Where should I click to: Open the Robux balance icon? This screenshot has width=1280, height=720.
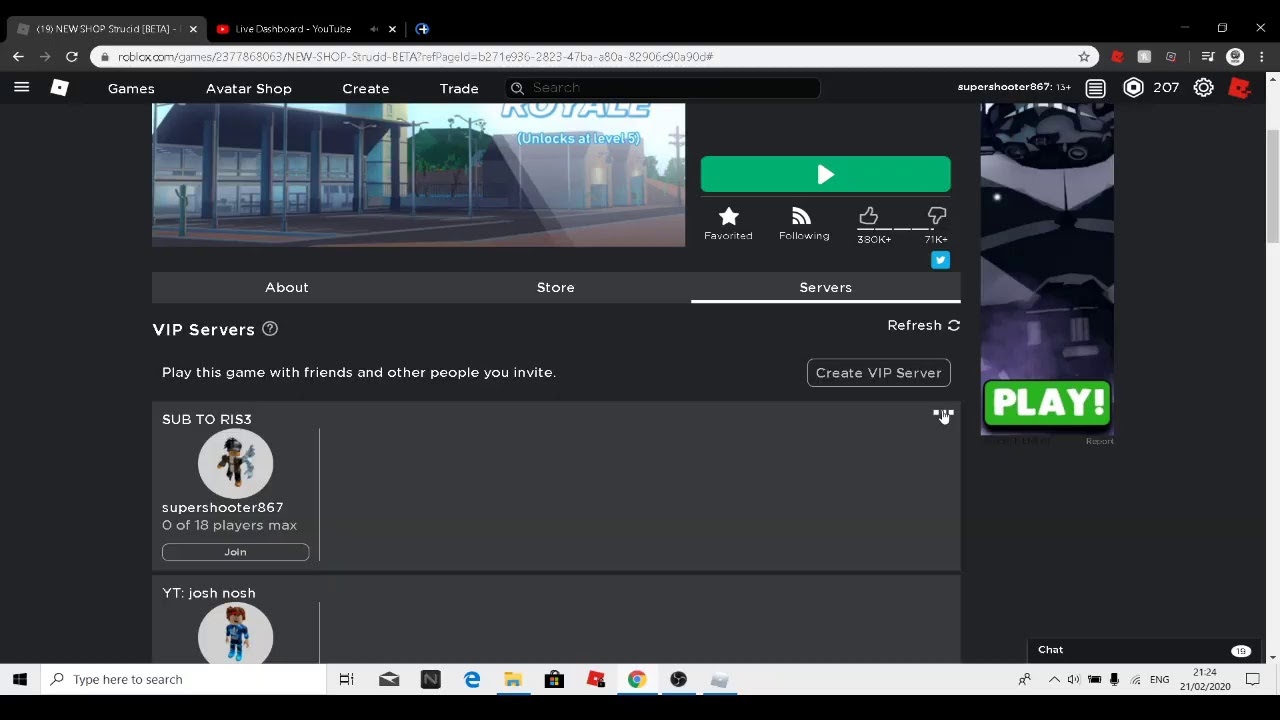pos(1133,88)
